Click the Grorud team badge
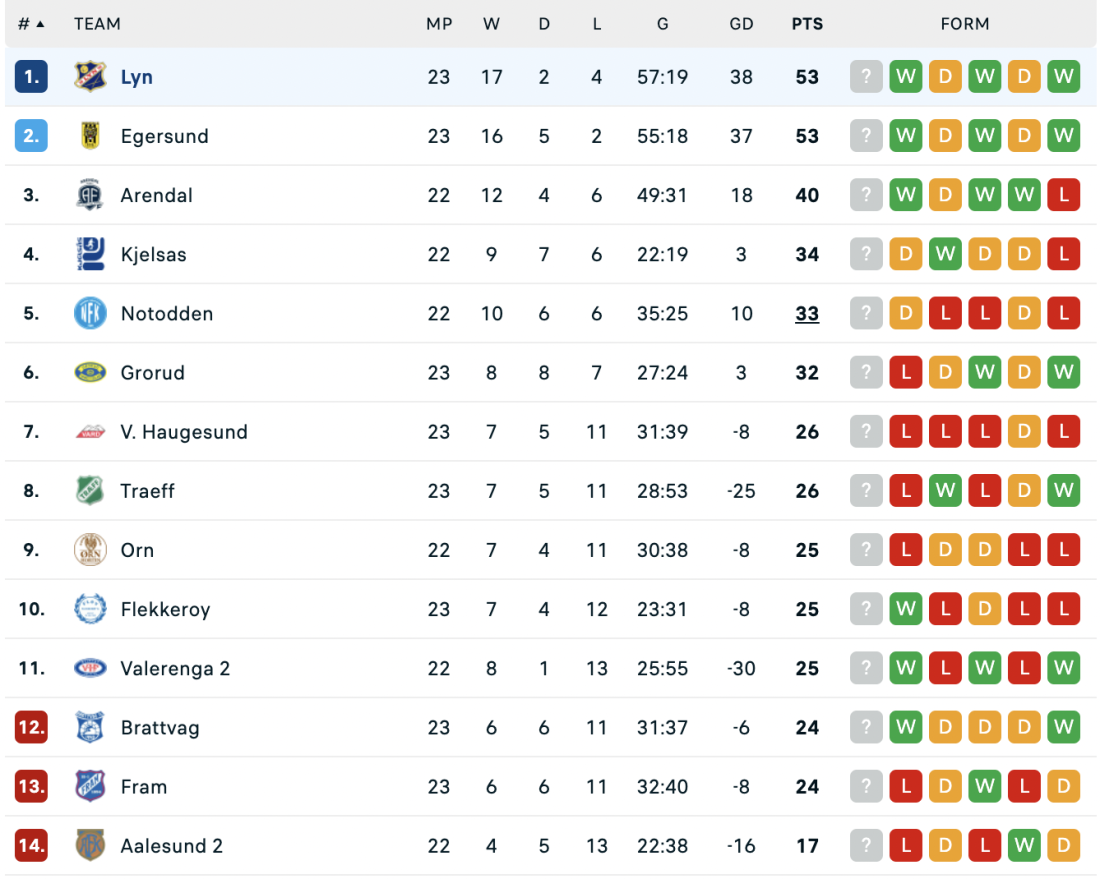The width and height of the screenshot is (1100, 879). click(x=90, y=372)
